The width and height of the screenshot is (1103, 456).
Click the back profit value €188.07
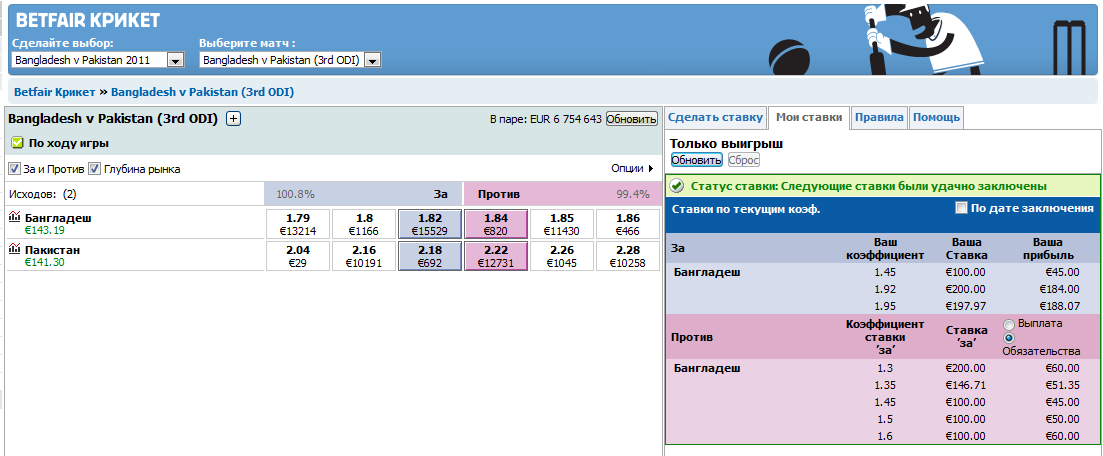pos(1057,306)
